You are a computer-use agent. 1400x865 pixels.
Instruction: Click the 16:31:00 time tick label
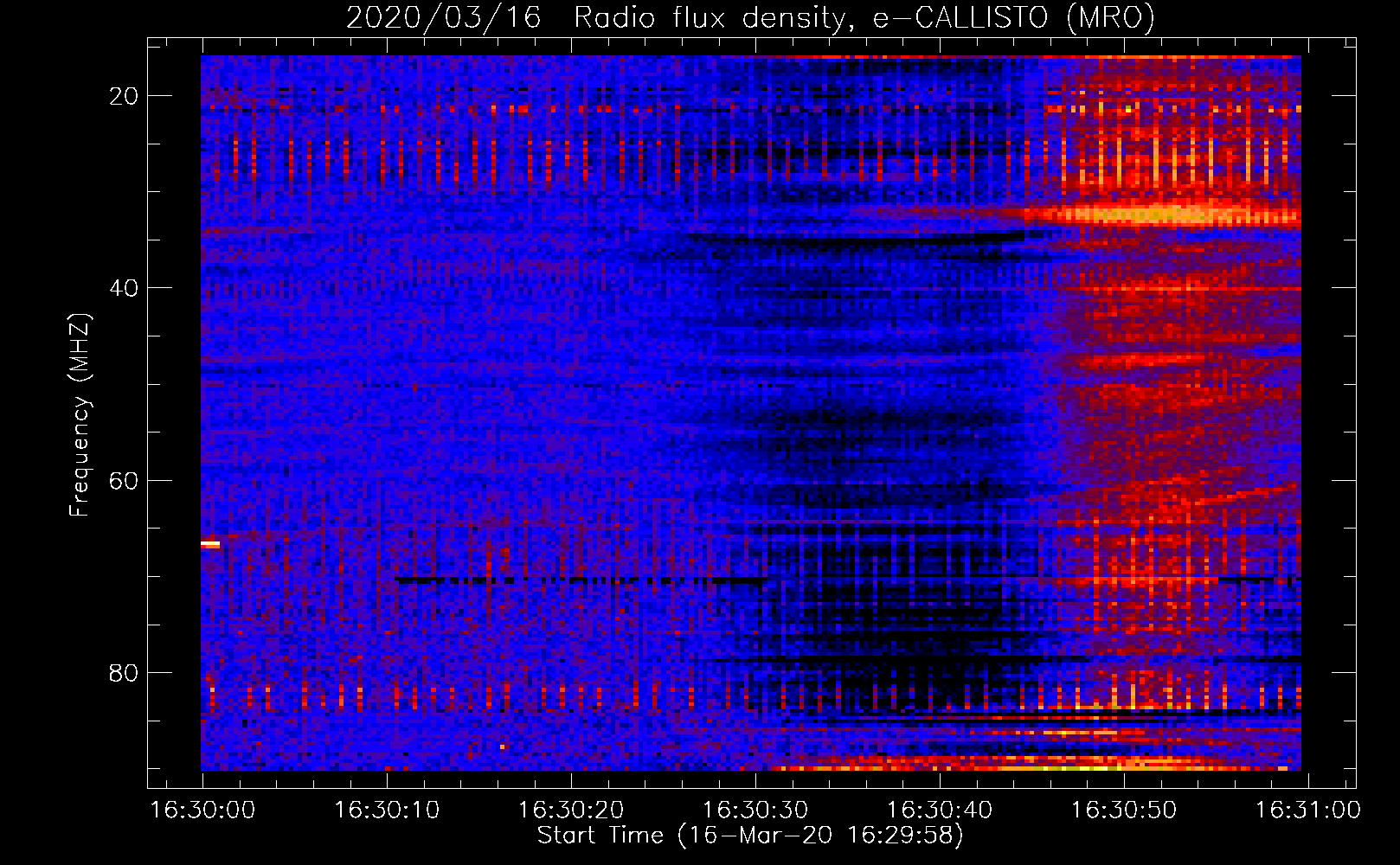click(1308, 811)
